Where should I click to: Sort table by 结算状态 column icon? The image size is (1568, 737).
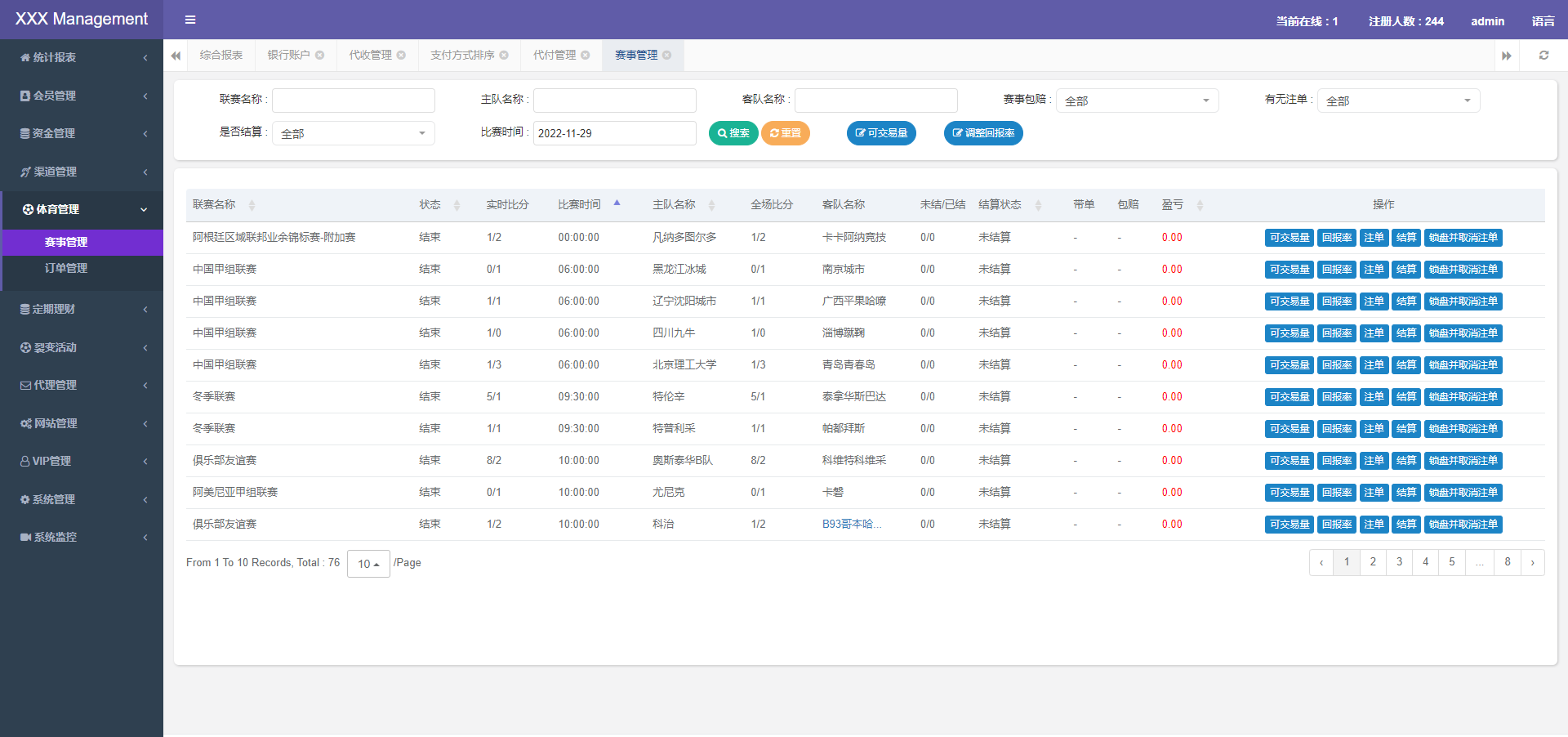click(x=1038, y=205)
